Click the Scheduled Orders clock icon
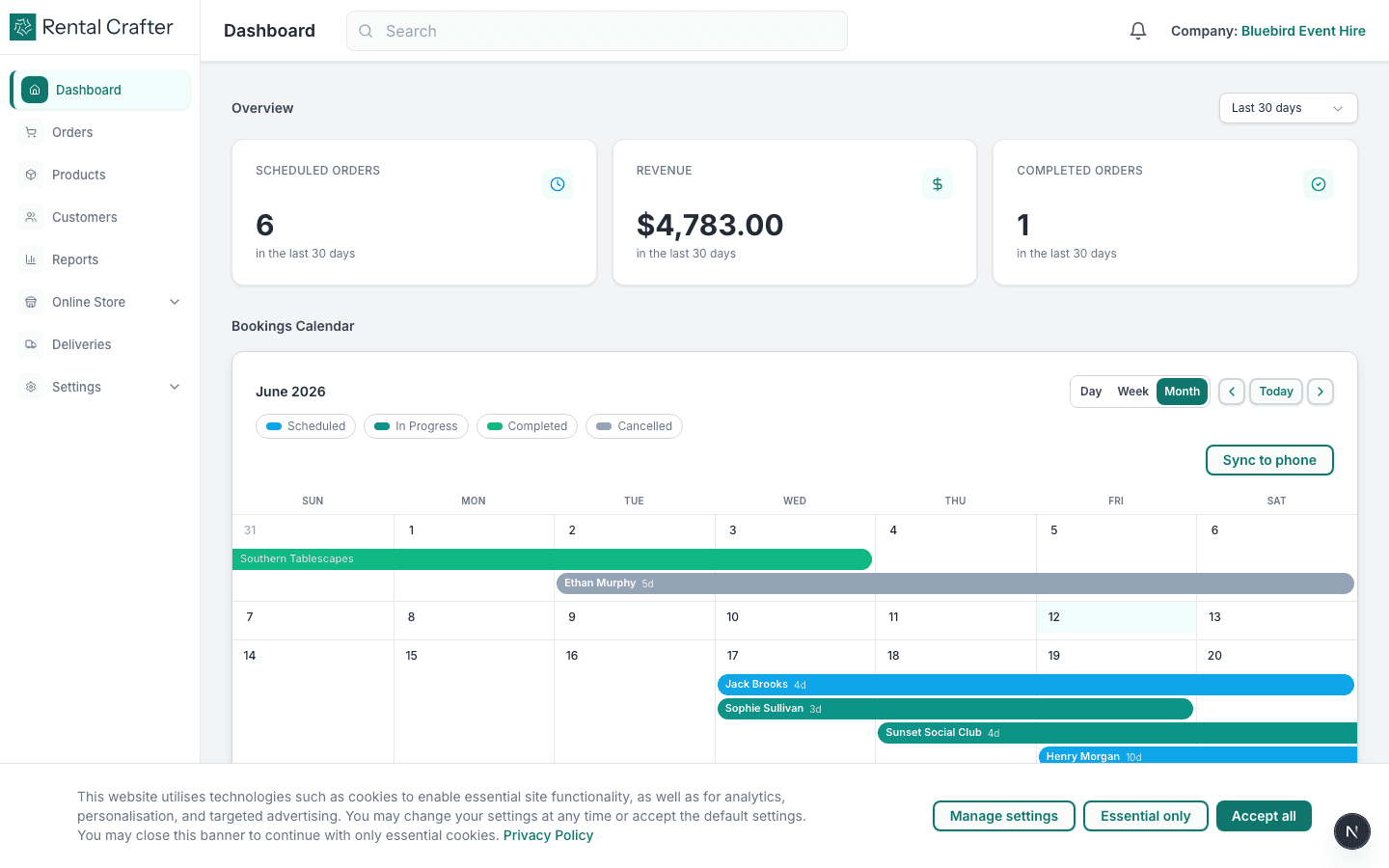1389x868 pixels. (558, 184)
